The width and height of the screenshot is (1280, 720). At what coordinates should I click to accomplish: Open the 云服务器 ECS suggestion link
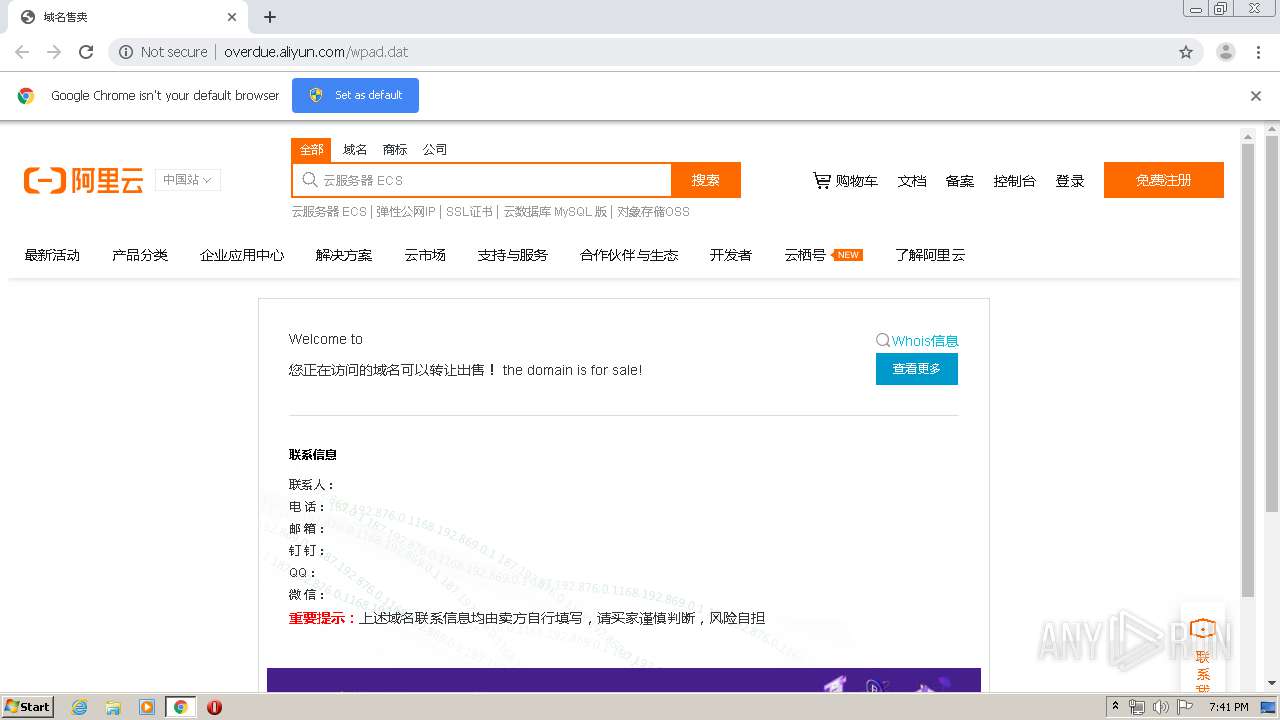[329, 212]
